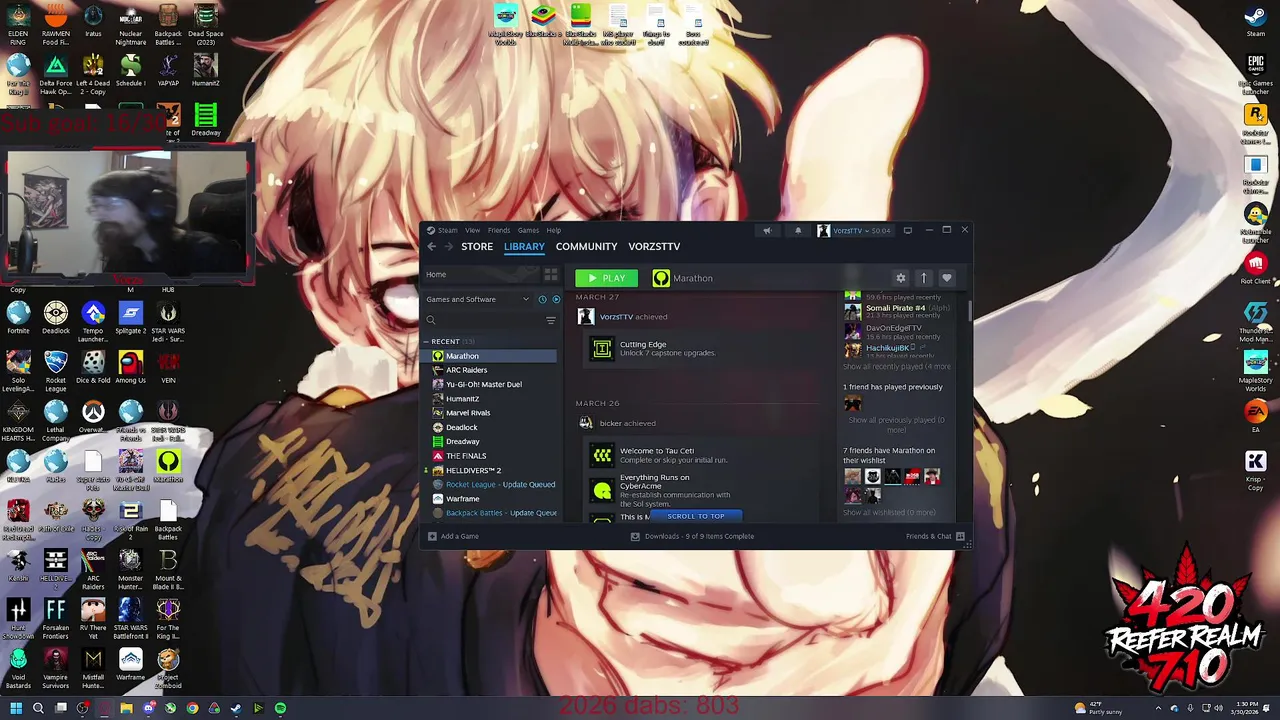Open Downloads status at bottom
1280x720 pixels.
coord(692,536)
